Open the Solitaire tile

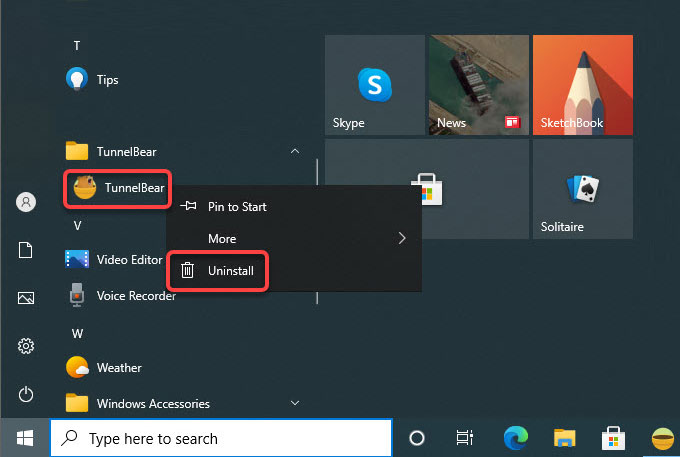[583, 189]
